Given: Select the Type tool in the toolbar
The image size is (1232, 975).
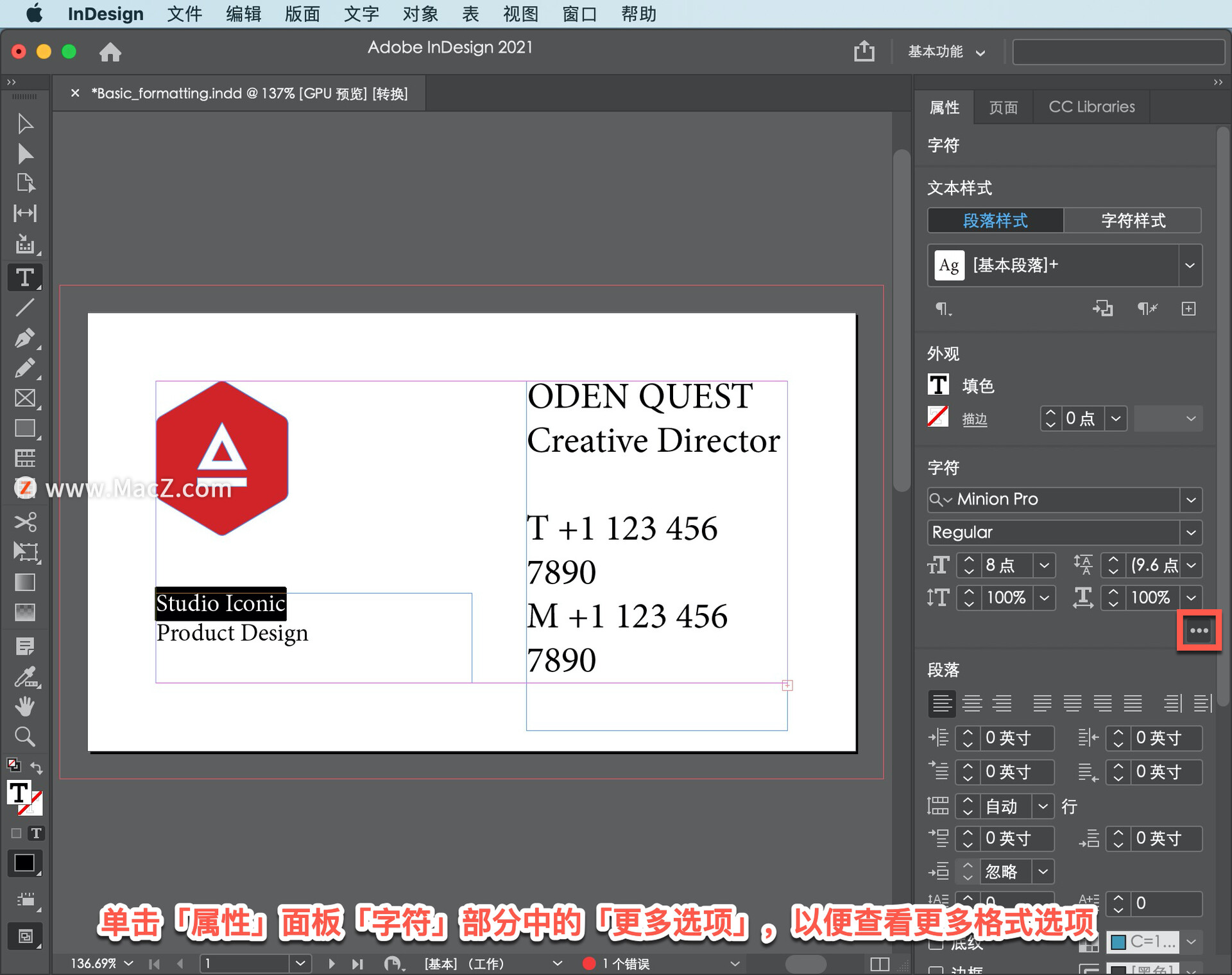Looking at the screenshot, I should (x=26, y=277).
